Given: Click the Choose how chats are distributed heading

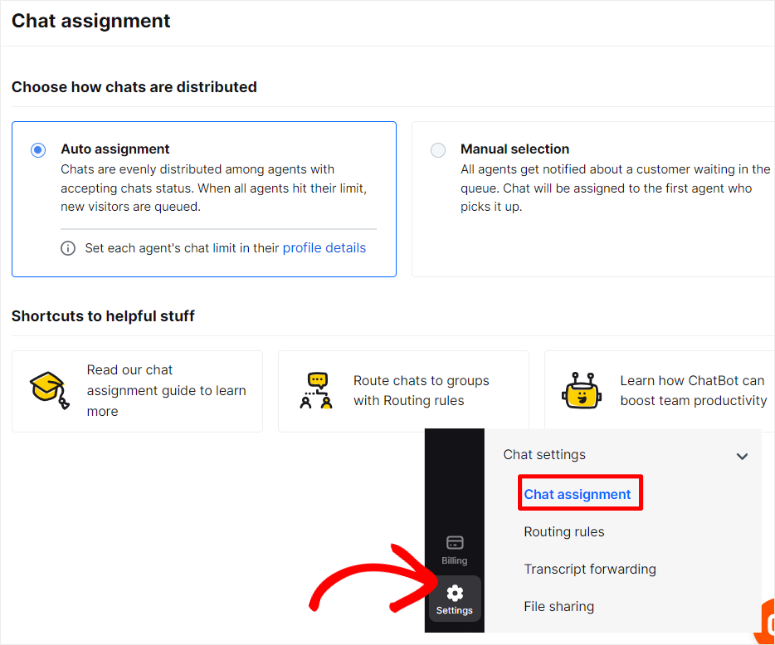Looking at the screenshot, I should coord(134,87).
